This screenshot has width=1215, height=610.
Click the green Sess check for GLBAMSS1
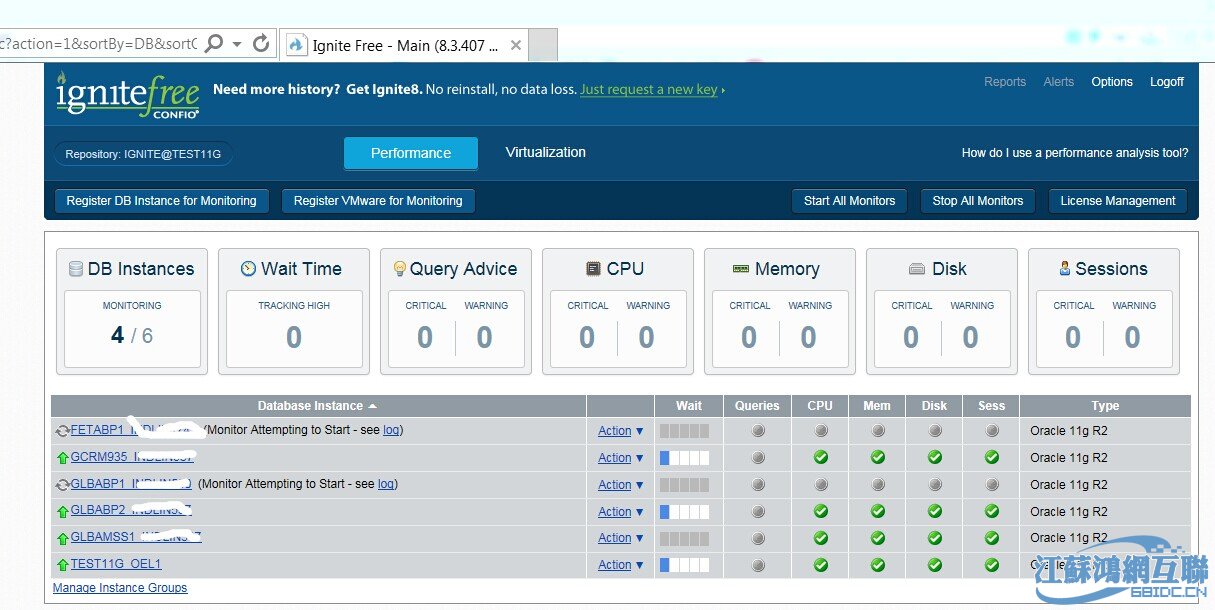[991, 538]
